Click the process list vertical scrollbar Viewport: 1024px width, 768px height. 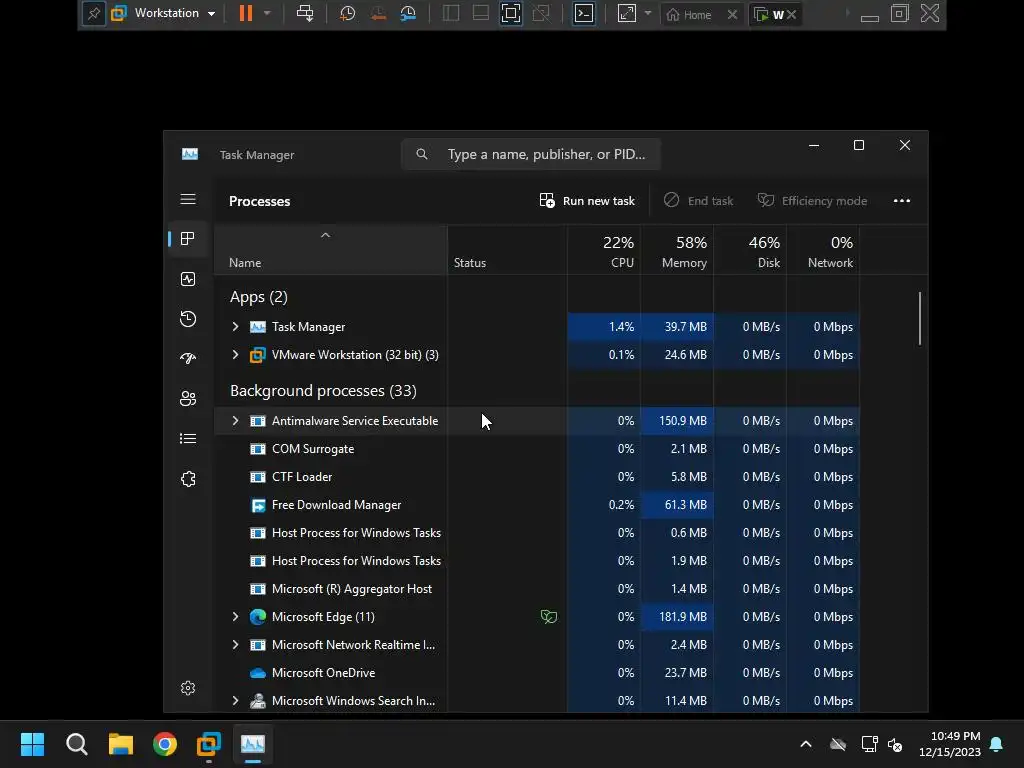point(920,319)
